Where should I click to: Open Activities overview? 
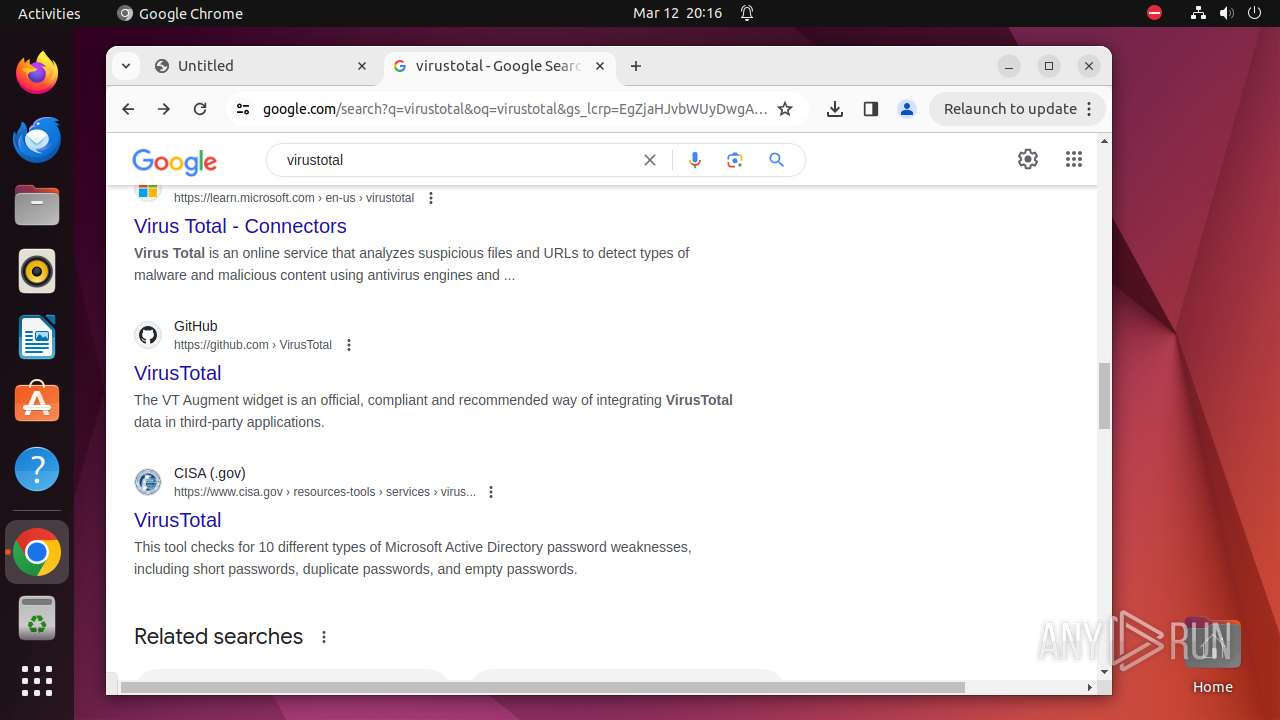[49, 13]
